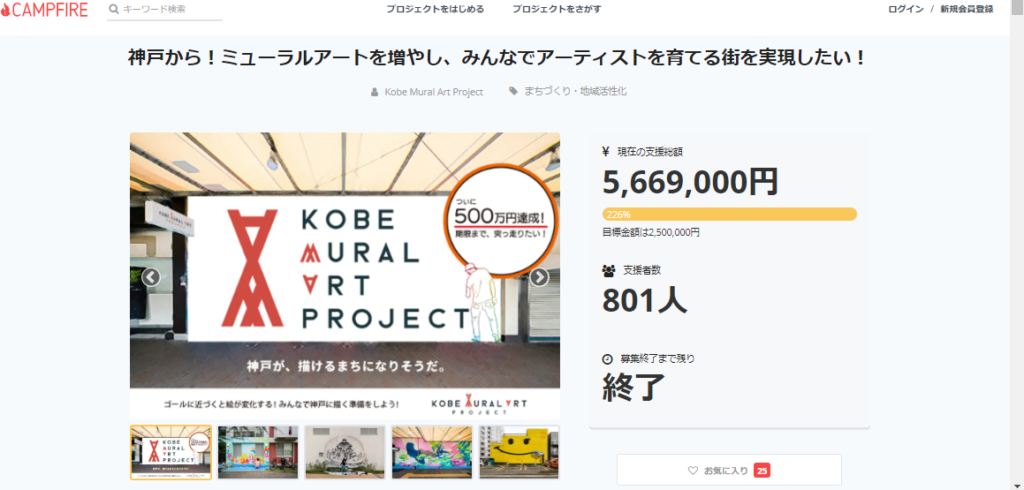Click the scrollbar down arrow
The height and width of the screenshot is (490, 1024).
[x=1016, y=484]
